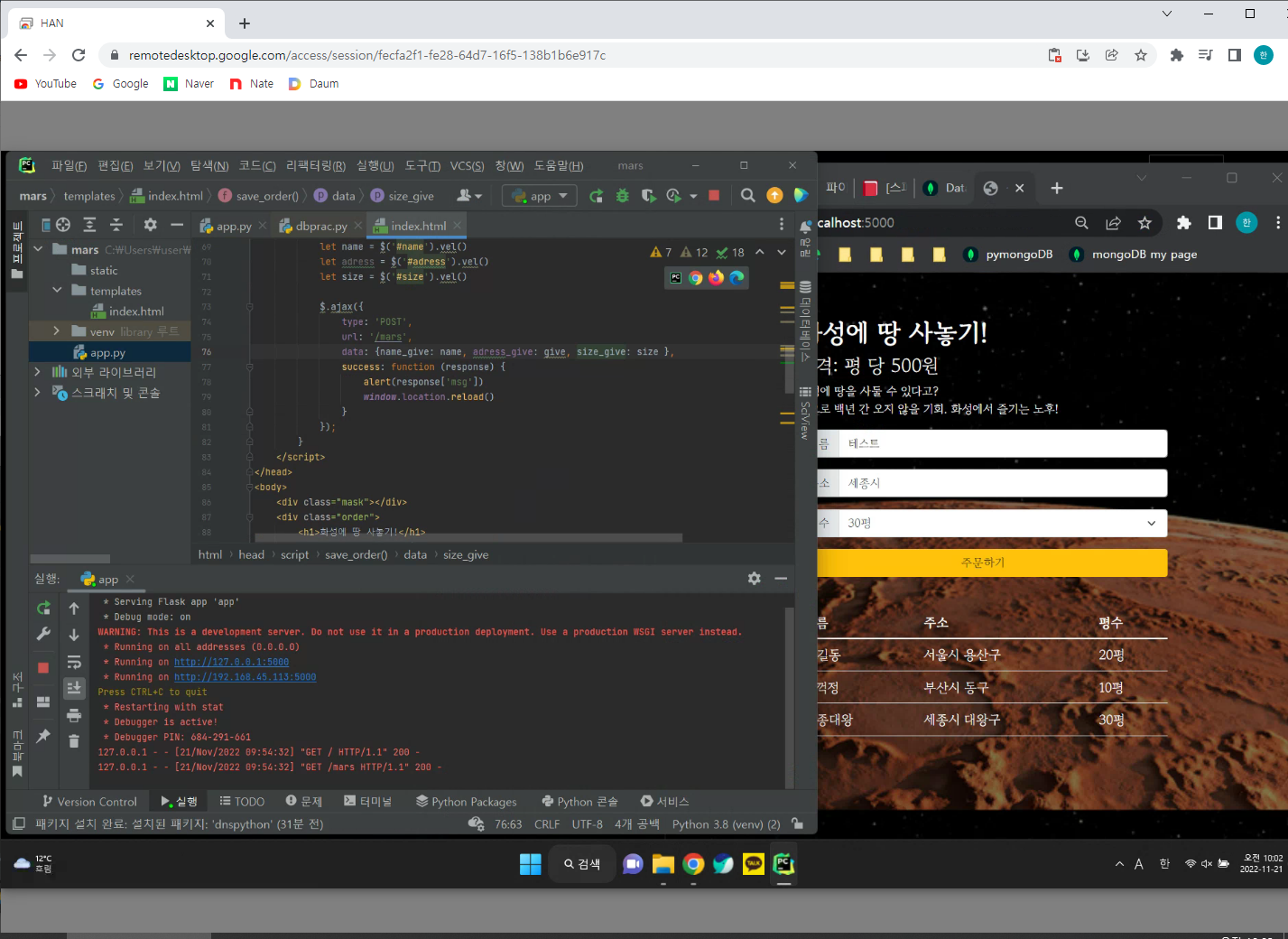Open the pymongoDB bookmark
This screenshot has height=939, width=1288.
pyautogui.click(x=1008, y=255)
